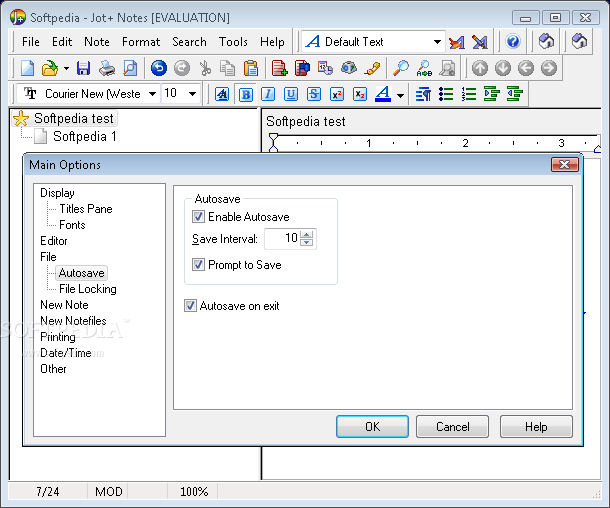Screen dimensions: 610x508
Task: Click the Find magnifying glass icon
Action: pos(401,68)
